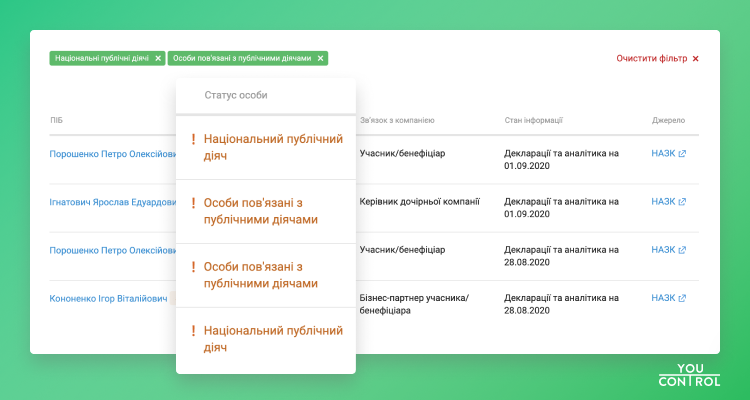Image resolution: width=750 pixels, height=400 pixels.
Task: Click warning icon of second status entry
Action: click(193, 203)
